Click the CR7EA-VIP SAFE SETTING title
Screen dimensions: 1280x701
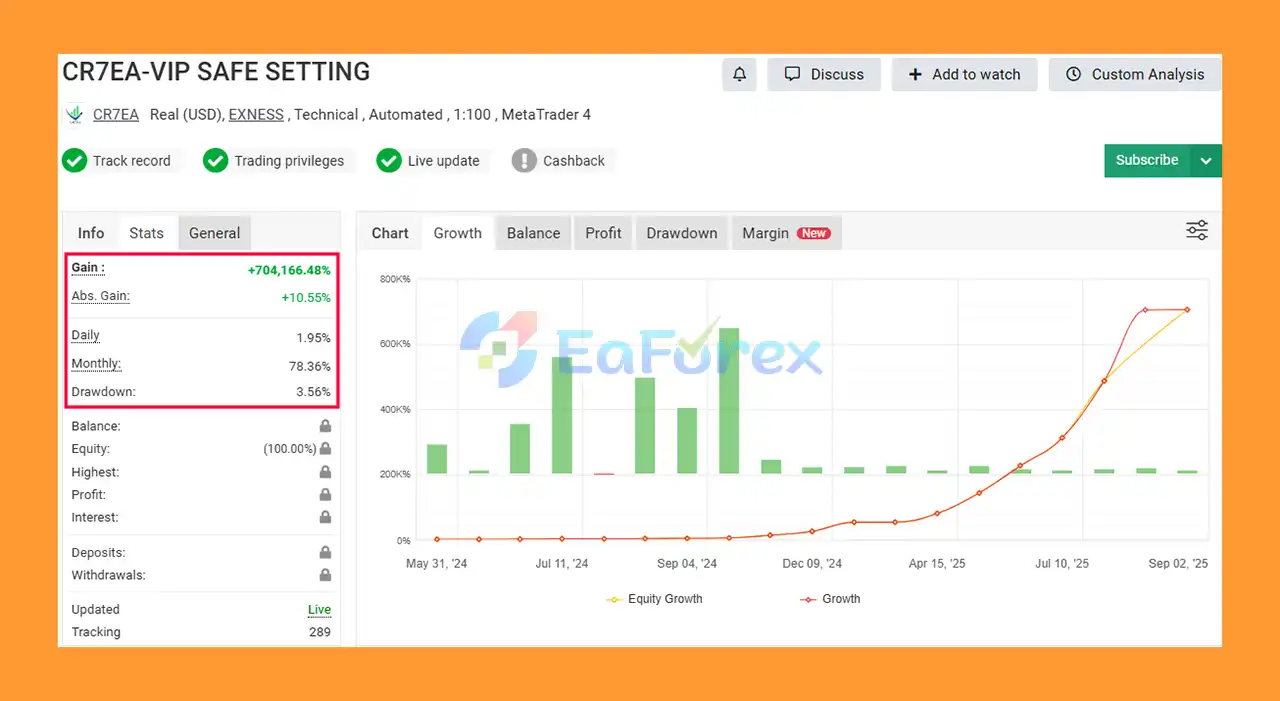216,72
